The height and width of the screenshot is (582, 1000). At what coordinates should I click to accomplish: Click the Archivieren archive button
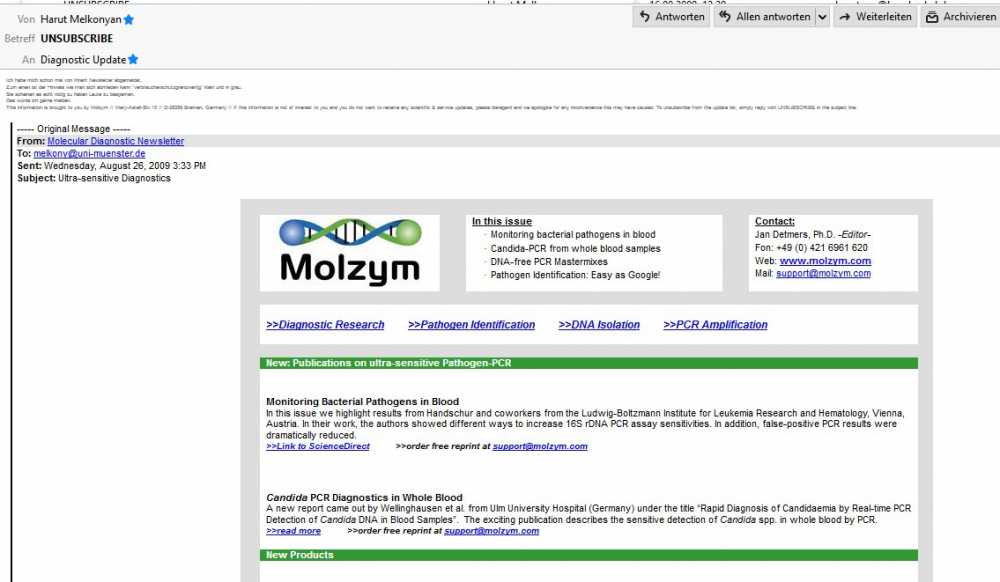[960, 17]
